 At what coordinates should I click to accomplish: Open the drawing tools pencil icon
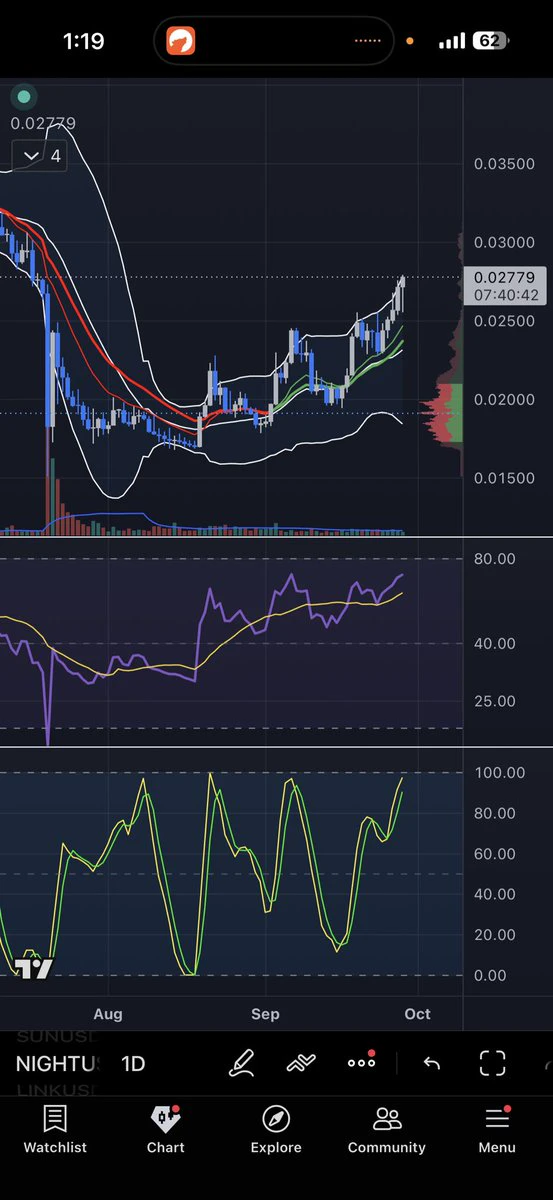(241, 1063)
